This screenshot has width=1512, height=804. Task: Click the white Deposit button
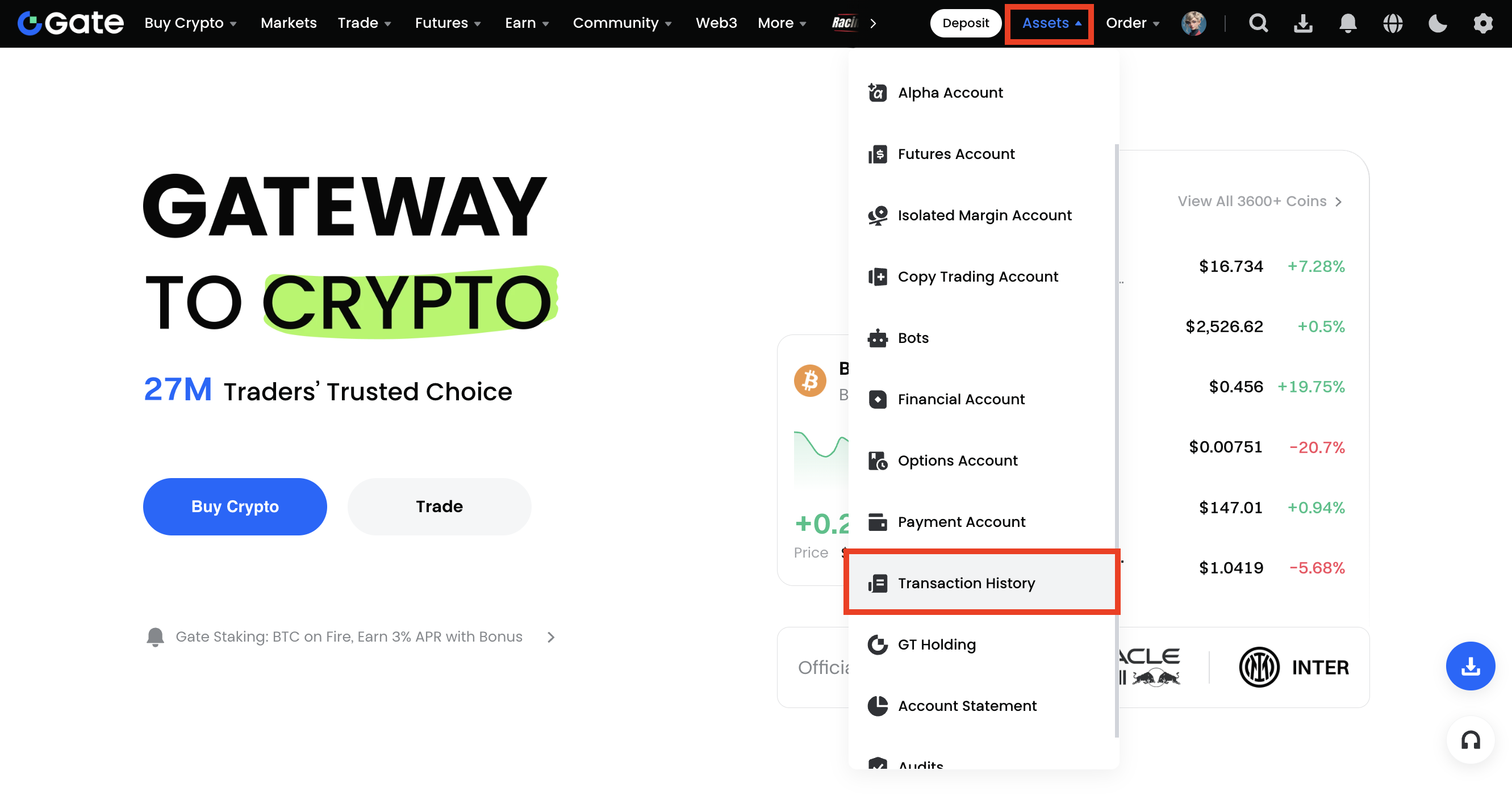[x=966, y=23]
